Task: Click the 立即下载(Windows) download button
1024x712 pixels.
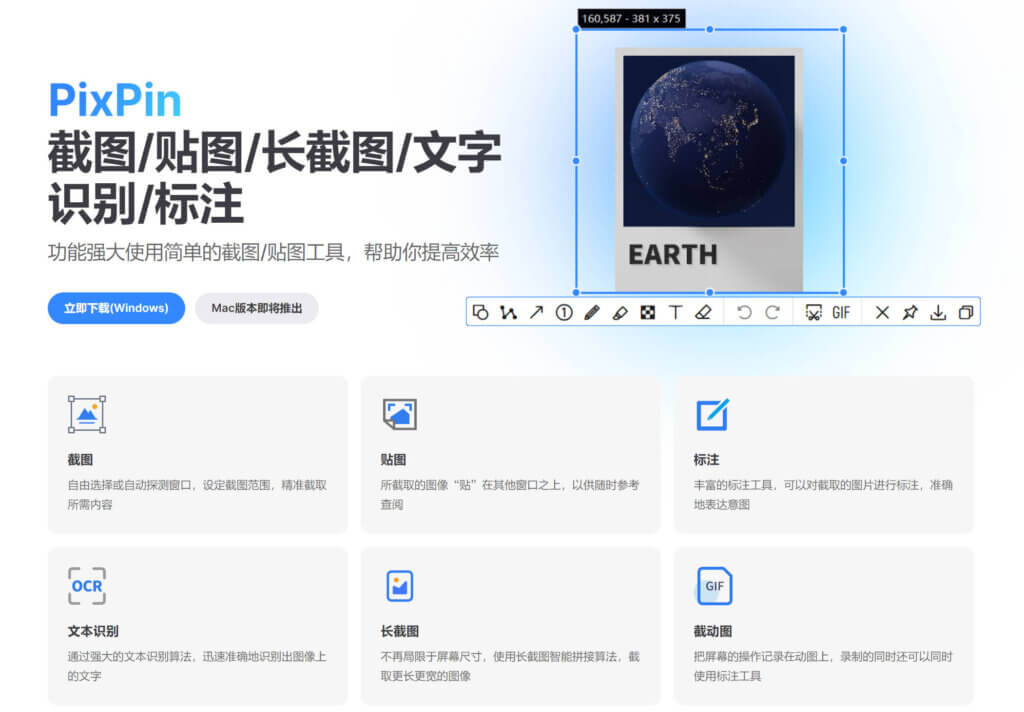Action: tap(116, 308)
